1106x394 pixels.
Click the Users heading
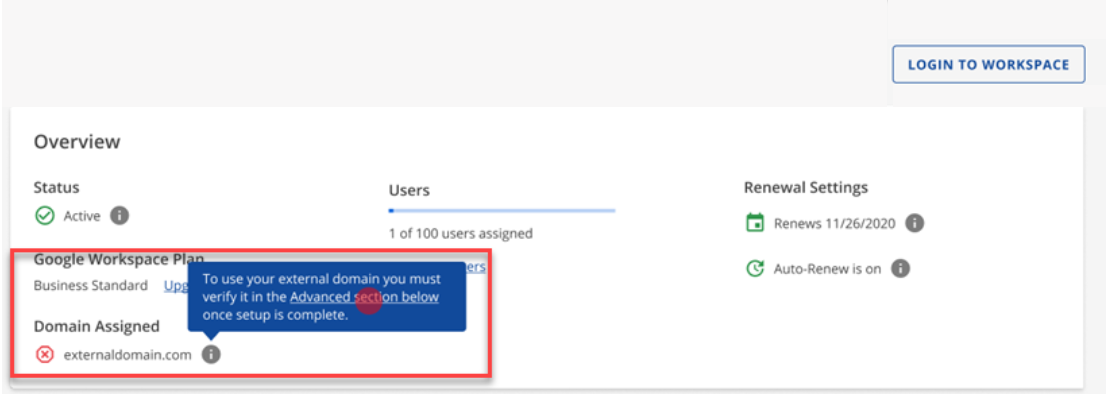coord(409,190)
